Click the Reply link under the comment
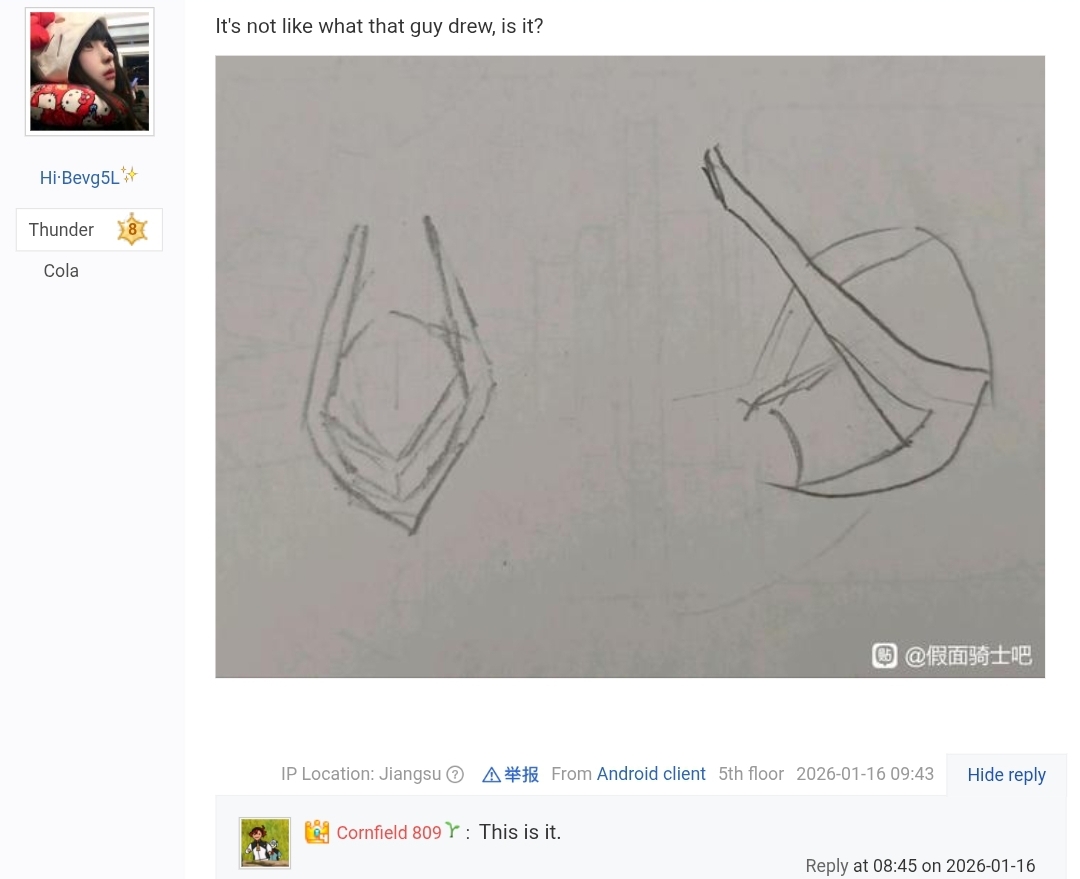 click(x=827, y=866)
